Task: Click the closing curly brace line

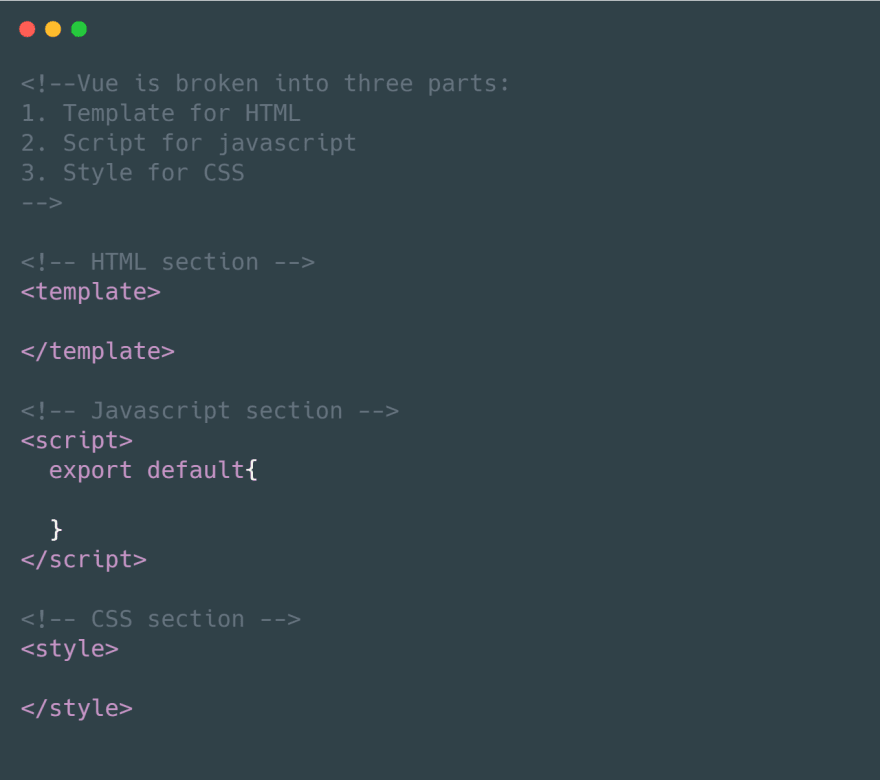Action: 56,529
